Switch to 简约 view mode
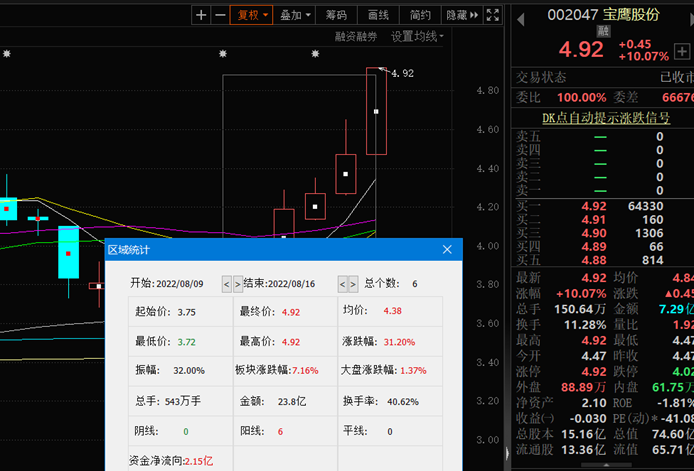 click(420, 15)
